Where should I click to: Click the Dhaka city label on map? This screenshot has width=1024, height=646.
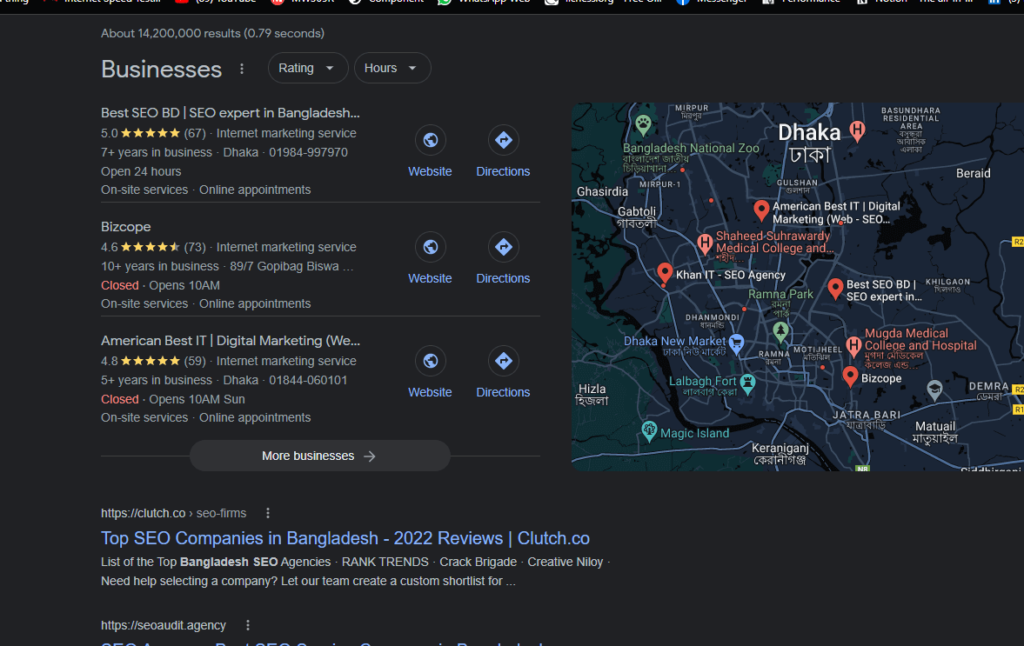809,142
